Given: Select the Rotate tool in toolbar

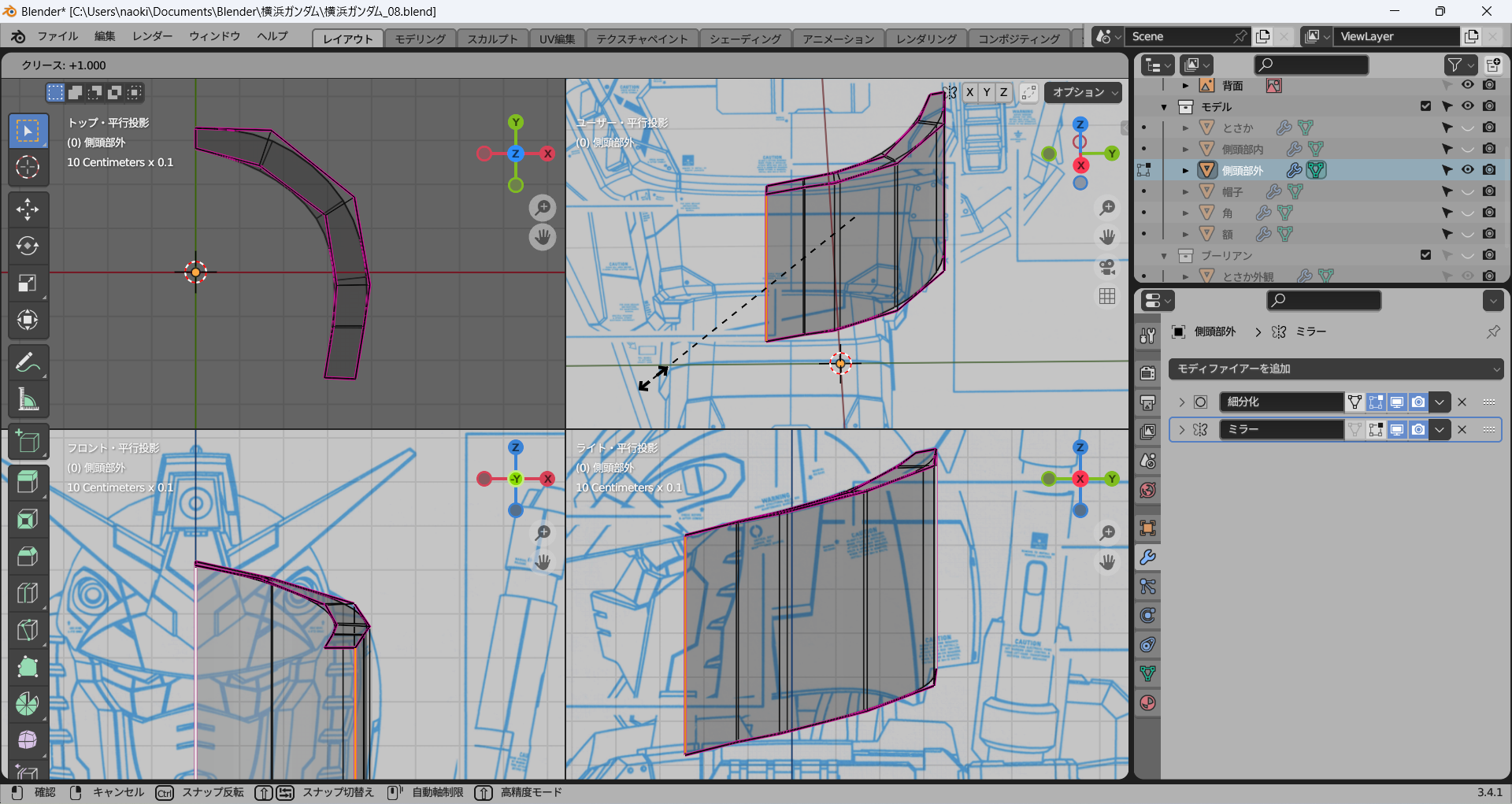Looking at the screenshot, I should click(x=28, y=246).
